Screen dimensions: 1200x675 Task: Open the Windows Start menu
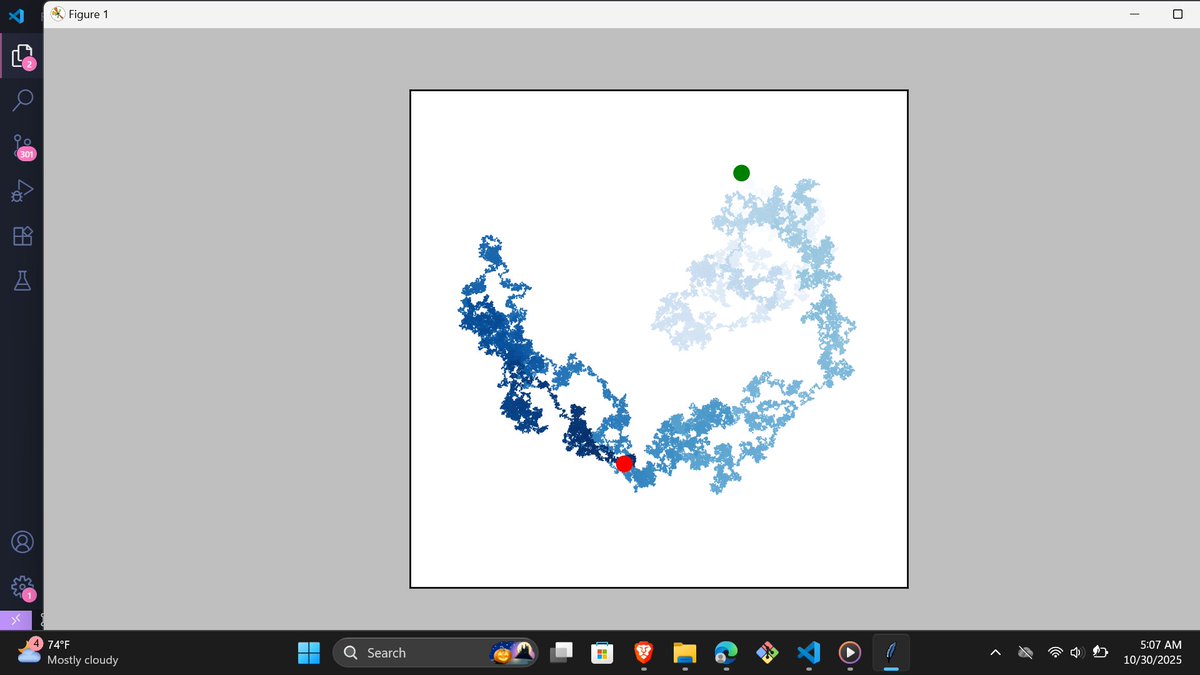coord(308,652)
